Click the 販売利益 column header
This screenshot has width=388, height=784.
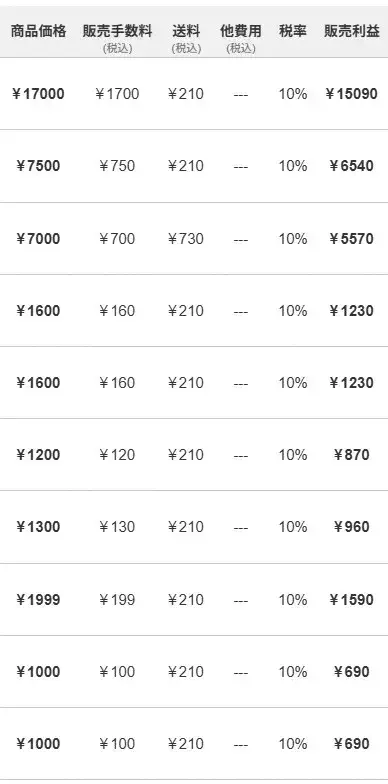[x=352, y=32]
